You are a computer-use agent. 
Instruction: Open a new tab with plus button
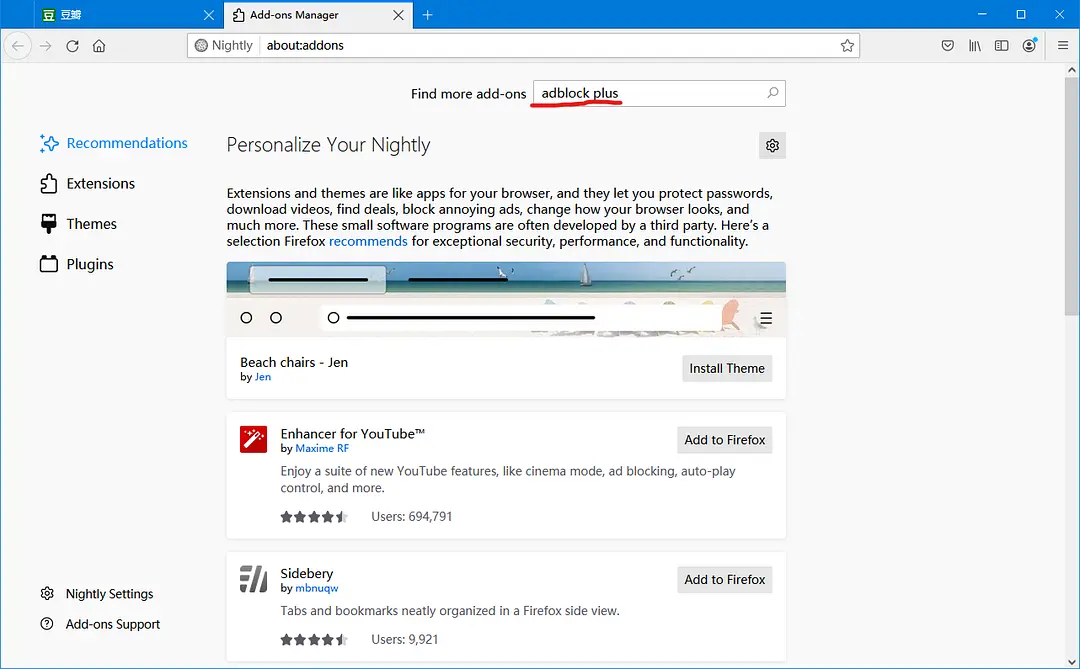coord(428,15)
